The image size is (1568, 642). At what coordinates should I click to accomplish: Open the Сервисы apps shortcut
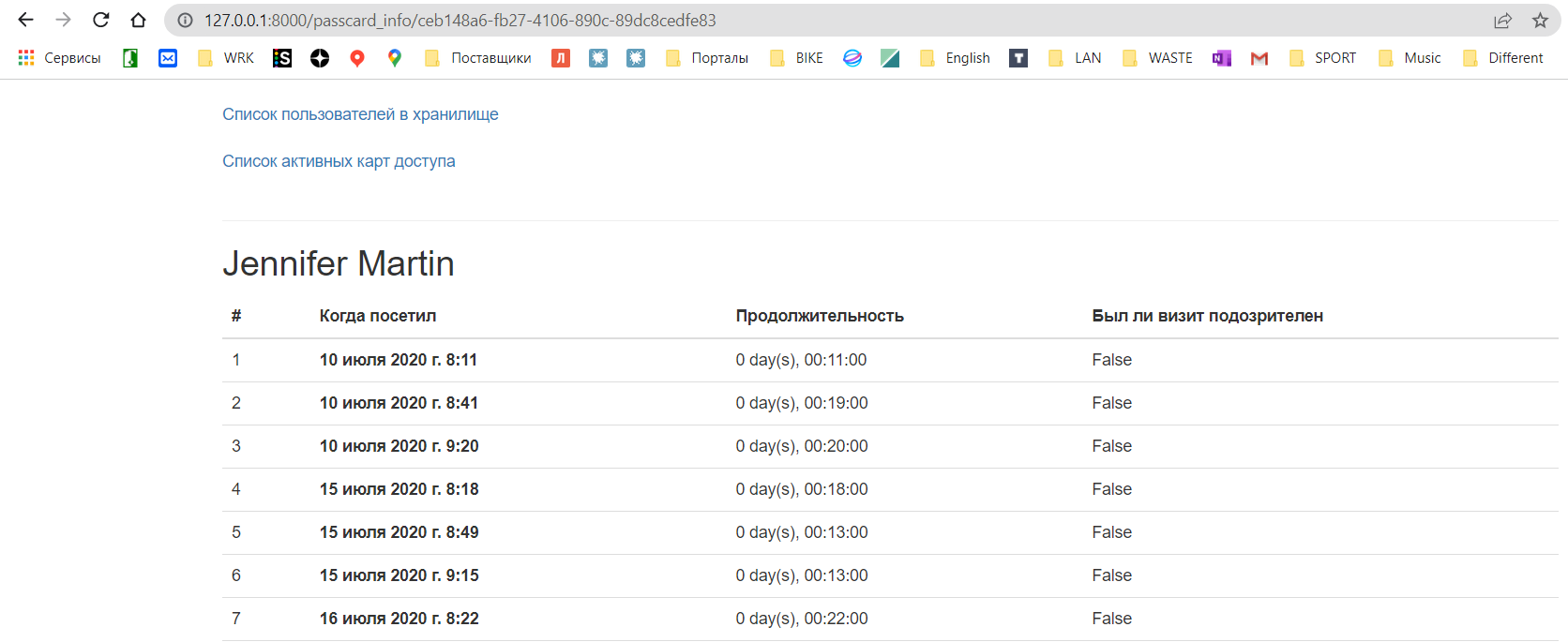click(59, 58)
